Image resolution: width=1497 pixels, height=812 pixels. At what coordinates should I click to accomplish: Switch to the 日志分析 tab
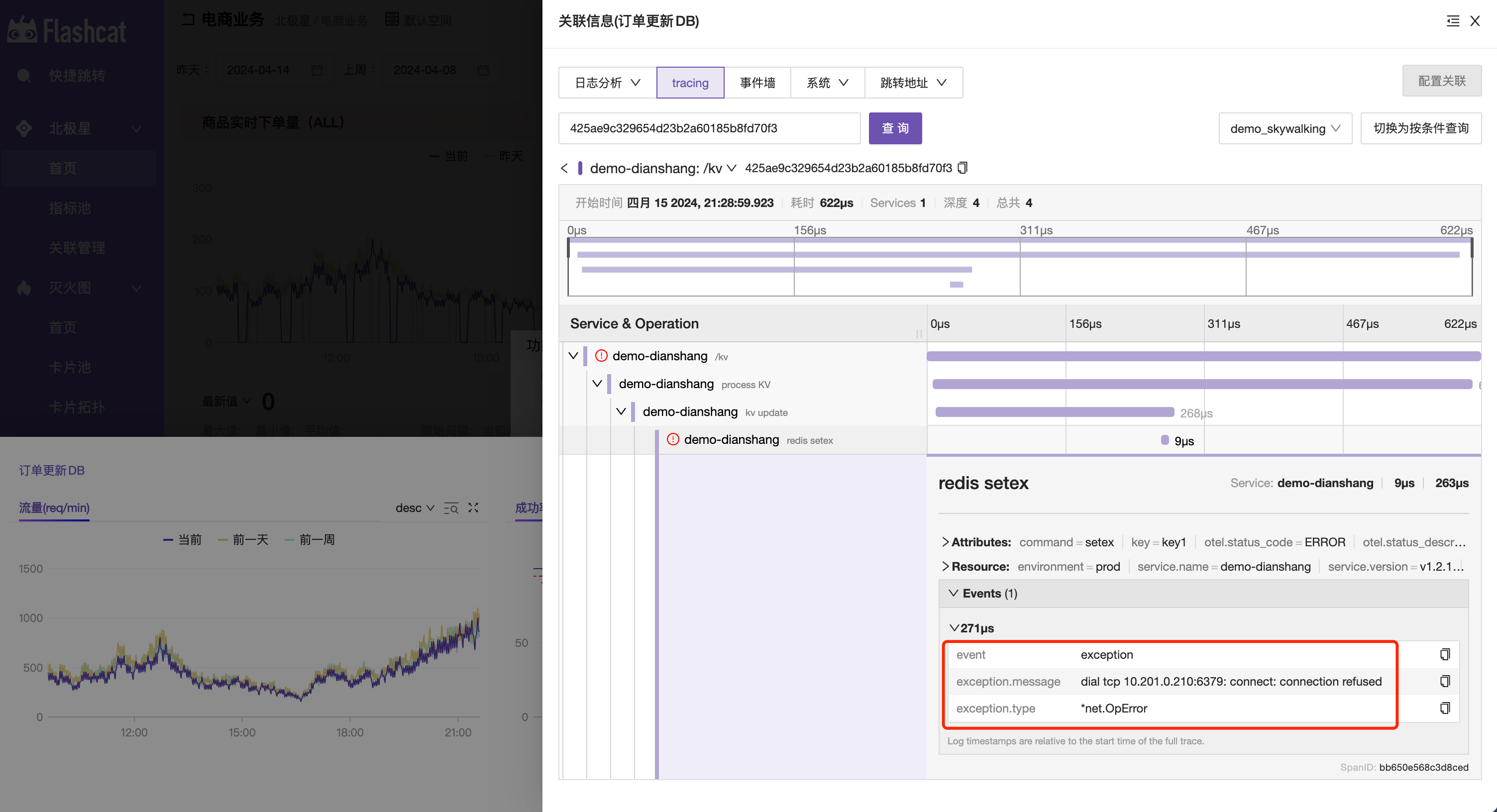click(x=598, y=82)
